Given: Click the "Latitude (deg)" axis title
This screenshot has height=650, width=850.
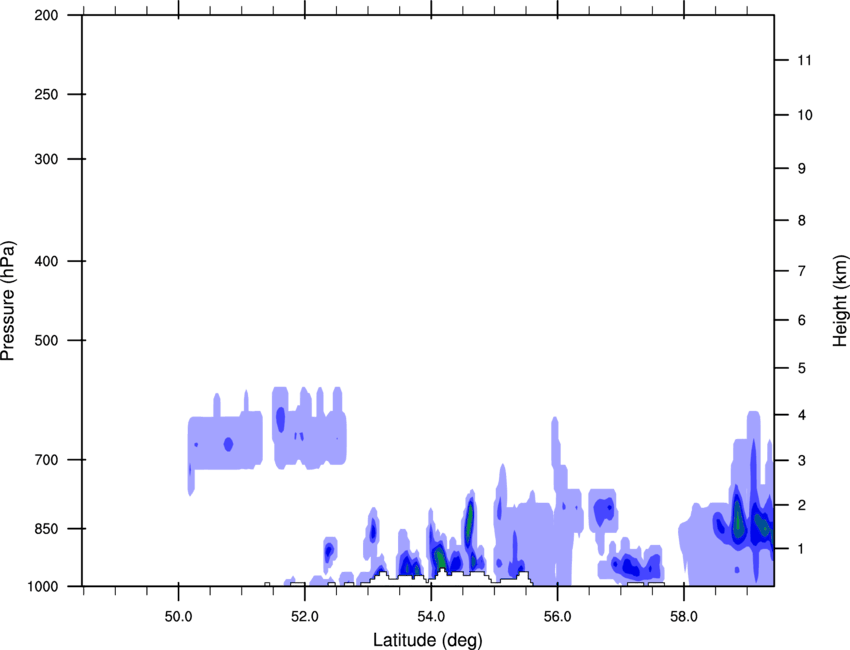Looking at the screenshot, I should 427,640.
